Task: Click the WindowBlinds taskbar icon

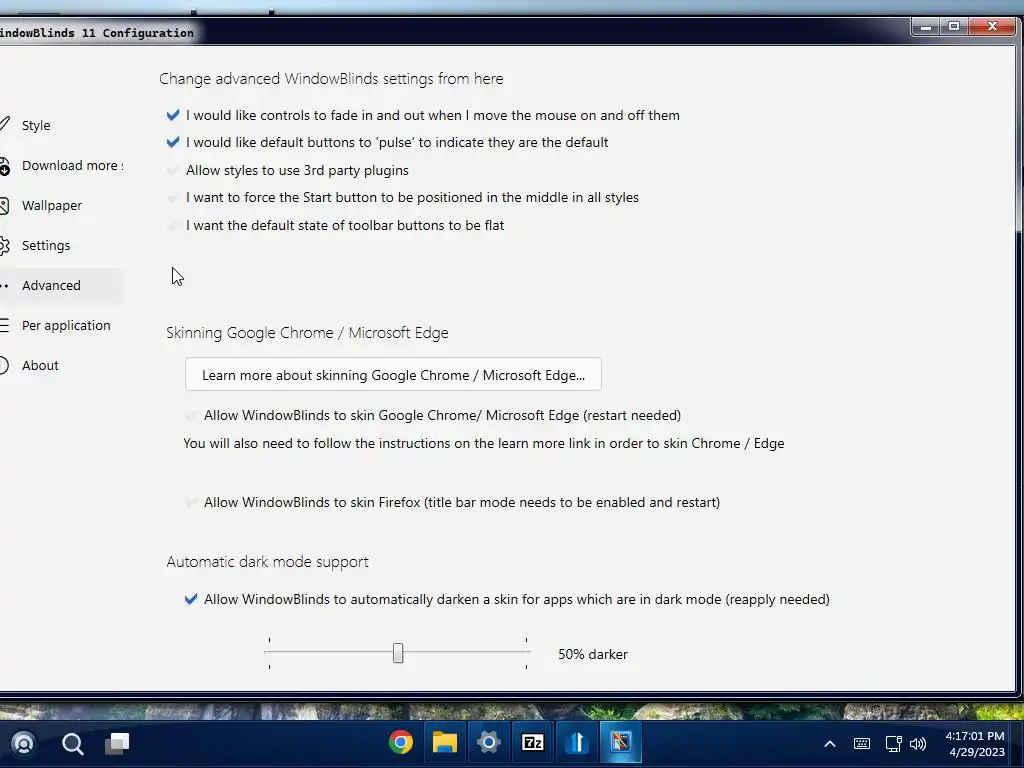Action: click(x=621, y=743)
